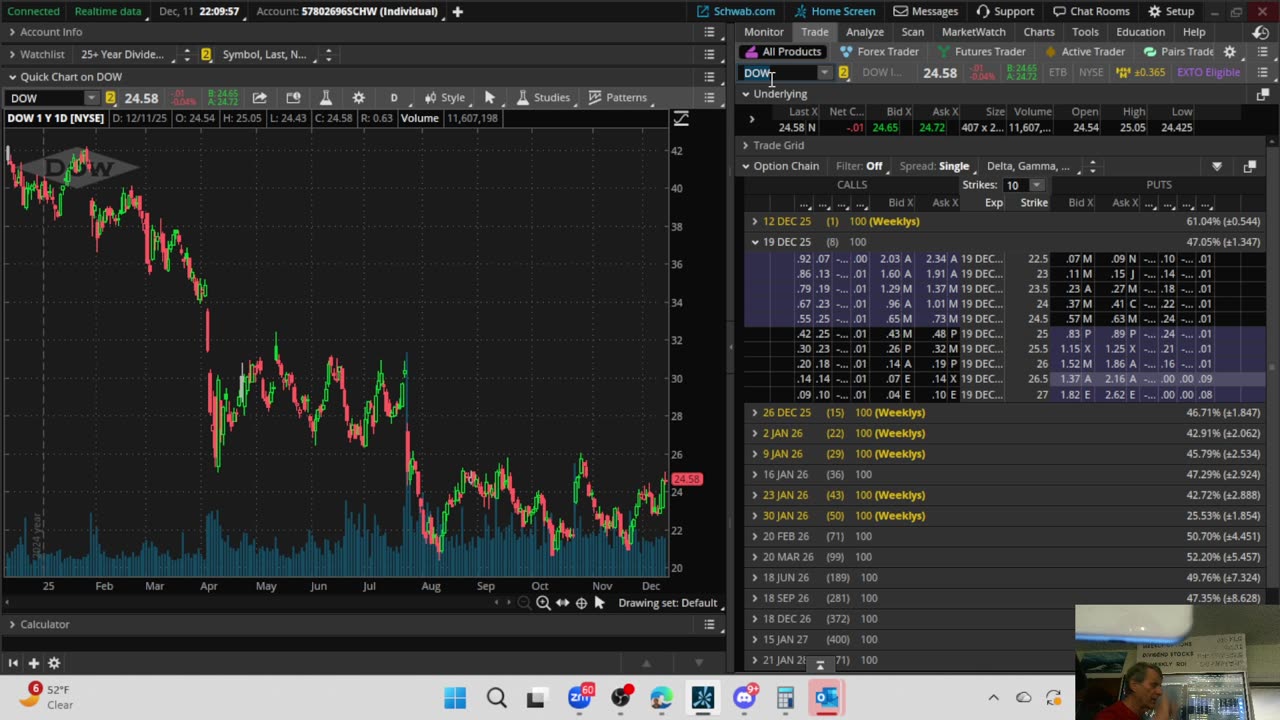Click zoom-in magnifier below the chart

coord(543,602)
